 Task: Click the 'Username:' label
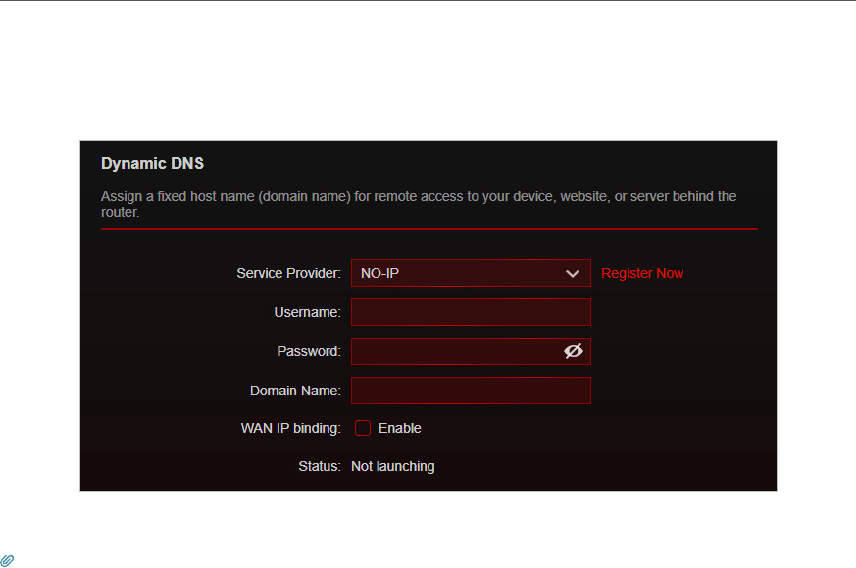[307, 312]
